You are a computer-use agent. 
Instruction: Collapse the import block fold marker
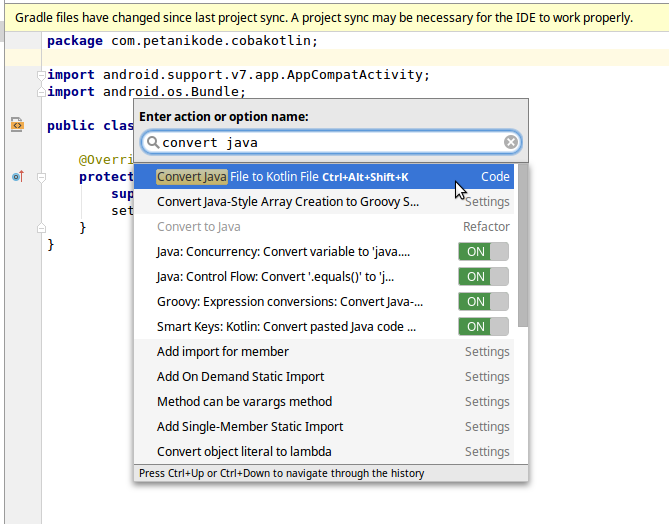(41, 75)
